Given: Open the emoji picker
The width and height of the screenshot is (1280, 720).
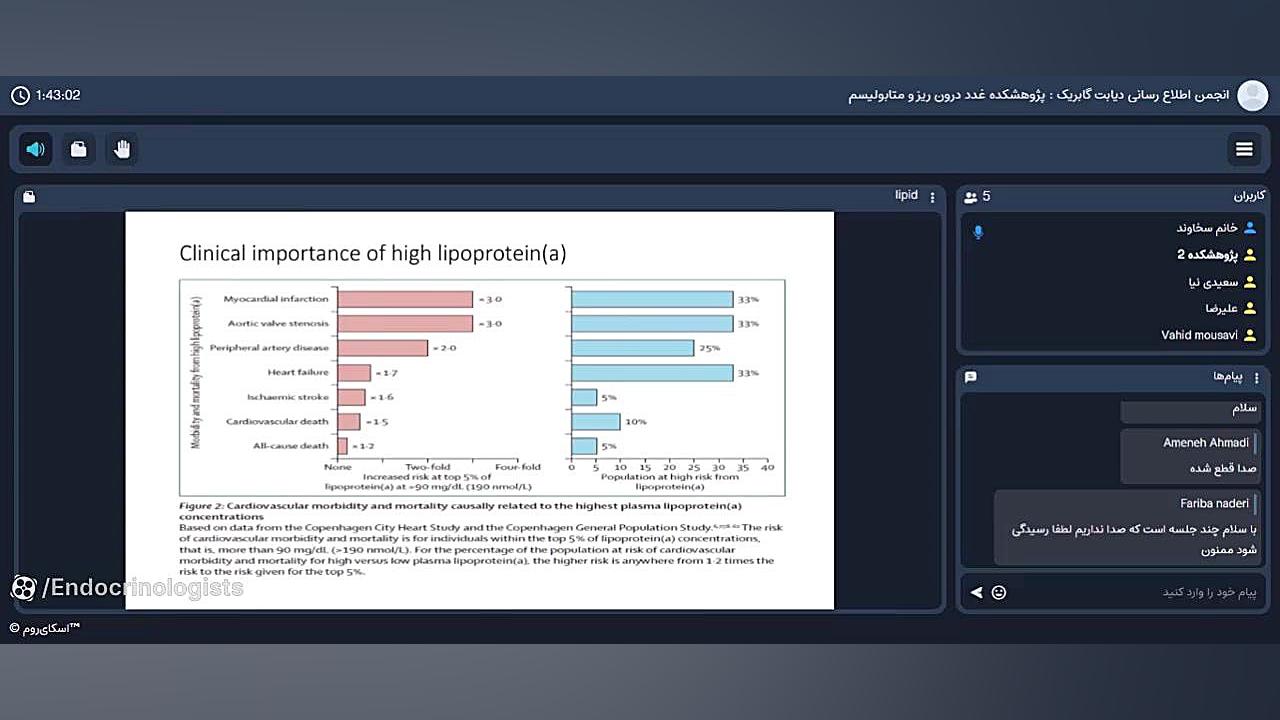Looking at the screenshot, I should [x=998, y=592].
